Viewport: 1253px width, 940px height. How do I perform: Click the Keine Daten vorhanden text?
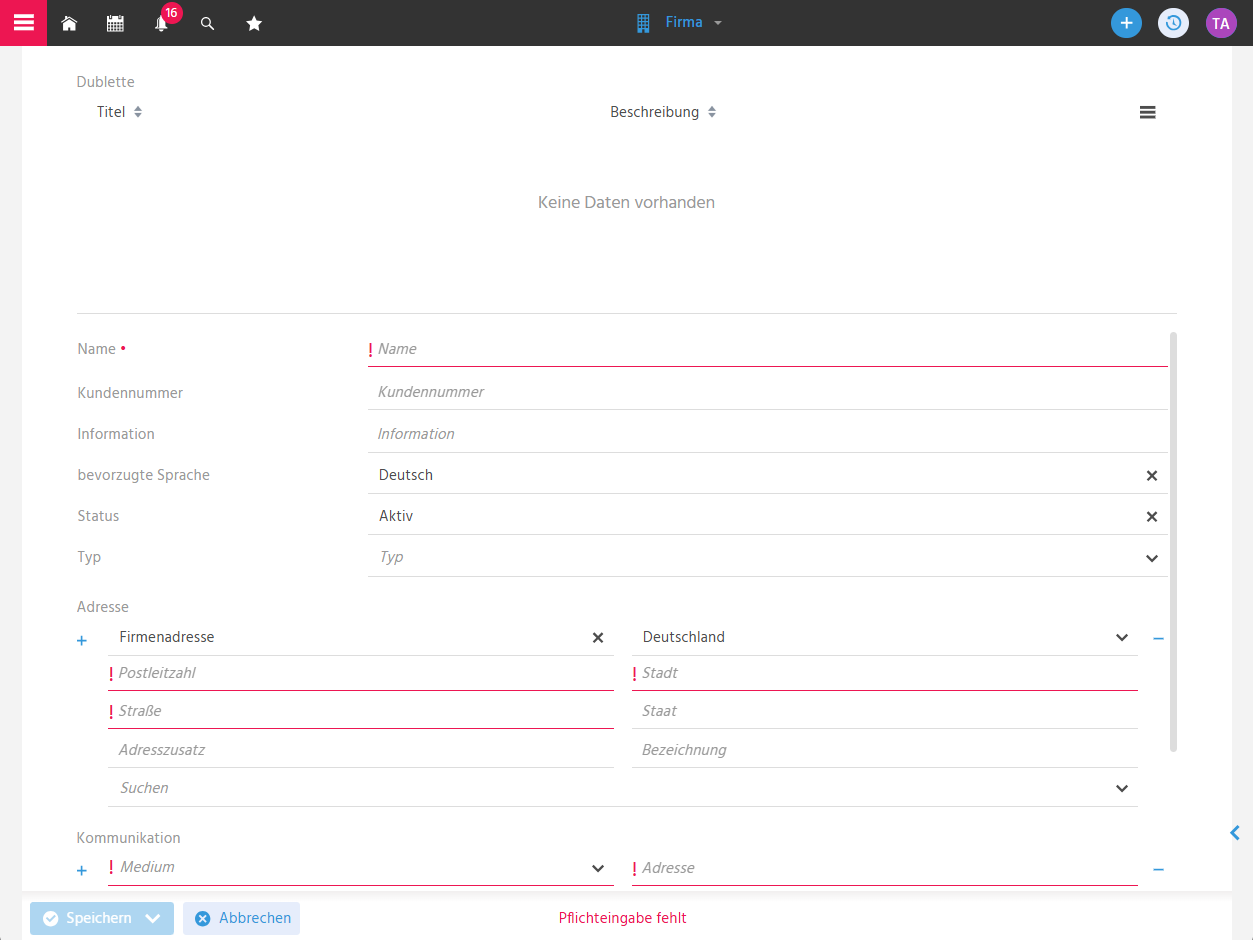click(x=626, y=202)
